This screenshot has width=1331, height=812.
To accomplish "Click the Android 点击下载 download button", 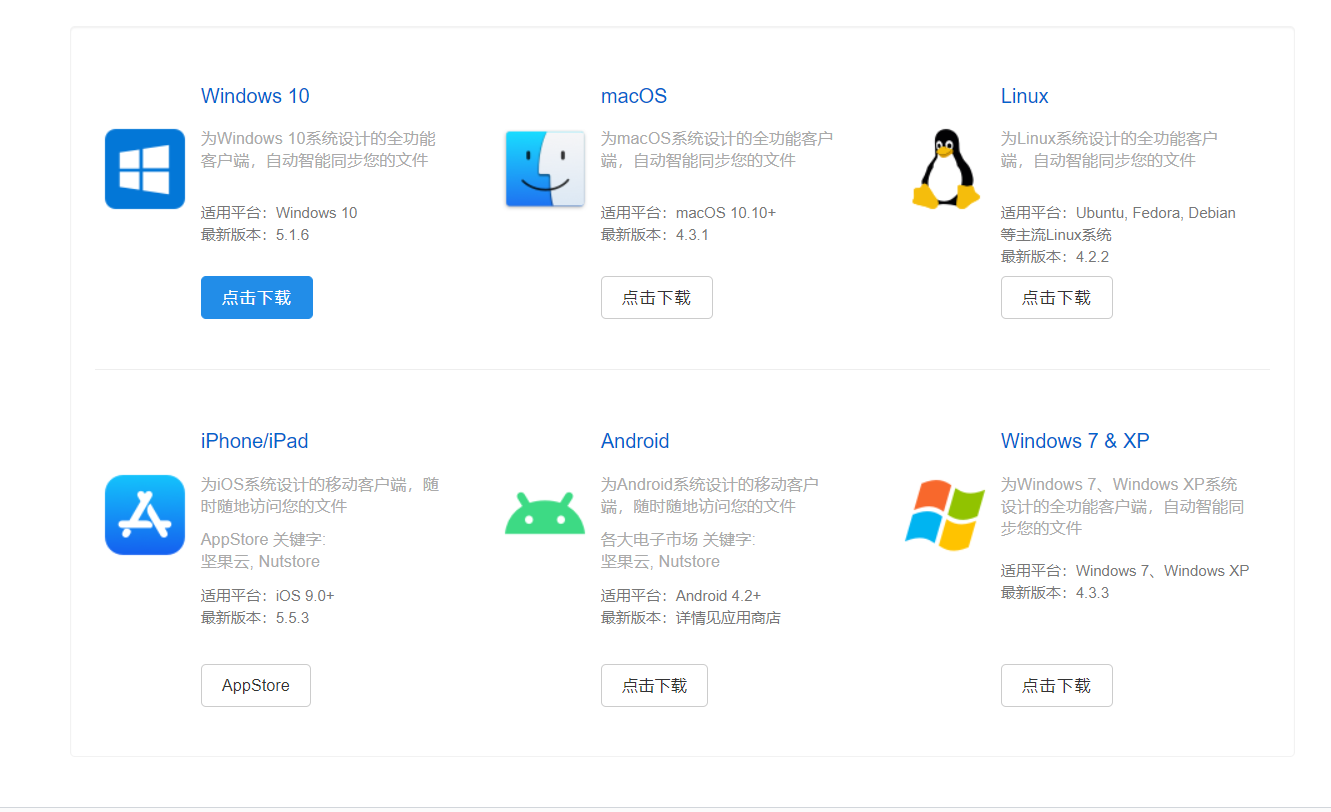I will [x=654, y=685].
